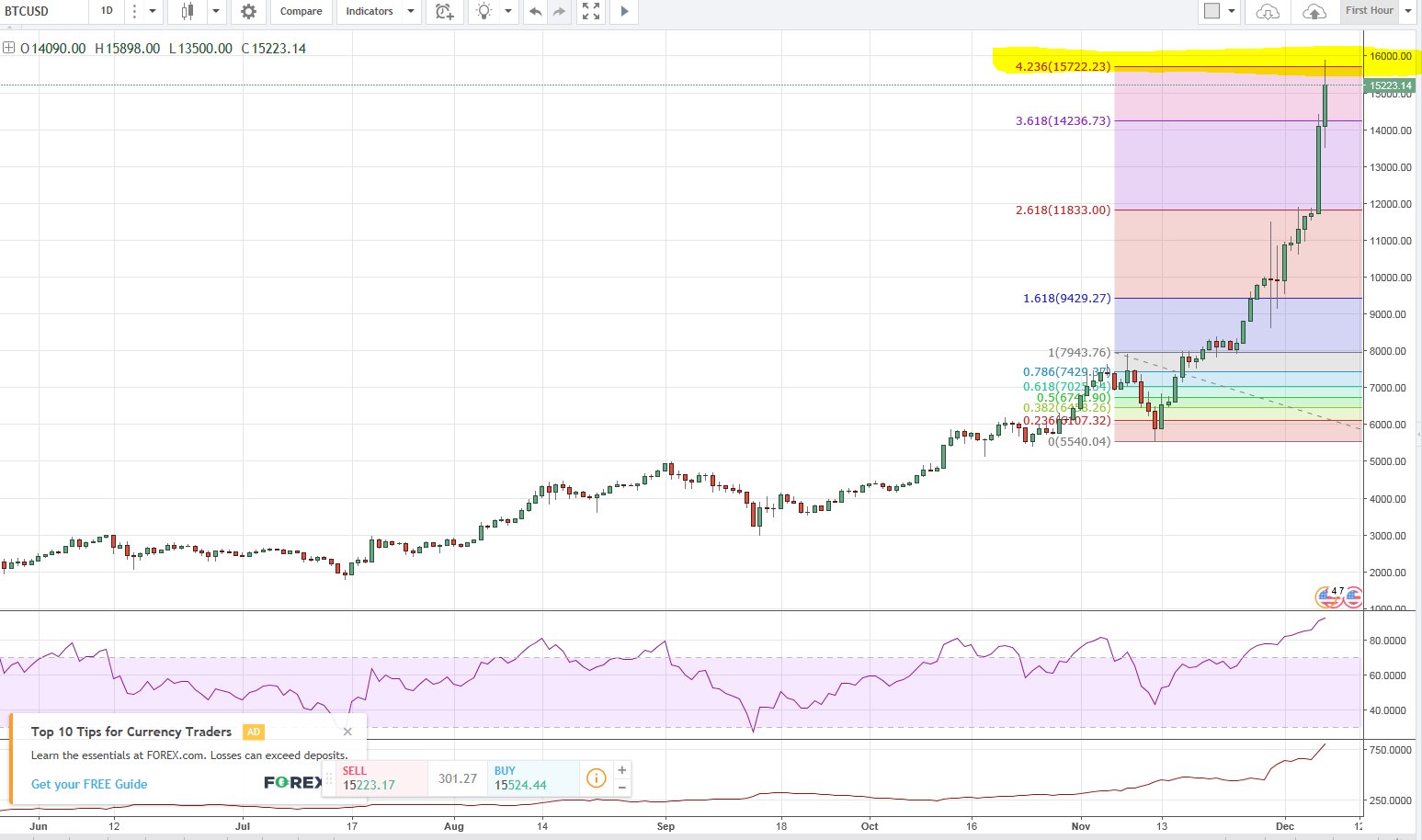1422x840 pixels.
Task: Click the Top 10 Tips ad headline
Action: pyautogui.click(x=131, y=732)
